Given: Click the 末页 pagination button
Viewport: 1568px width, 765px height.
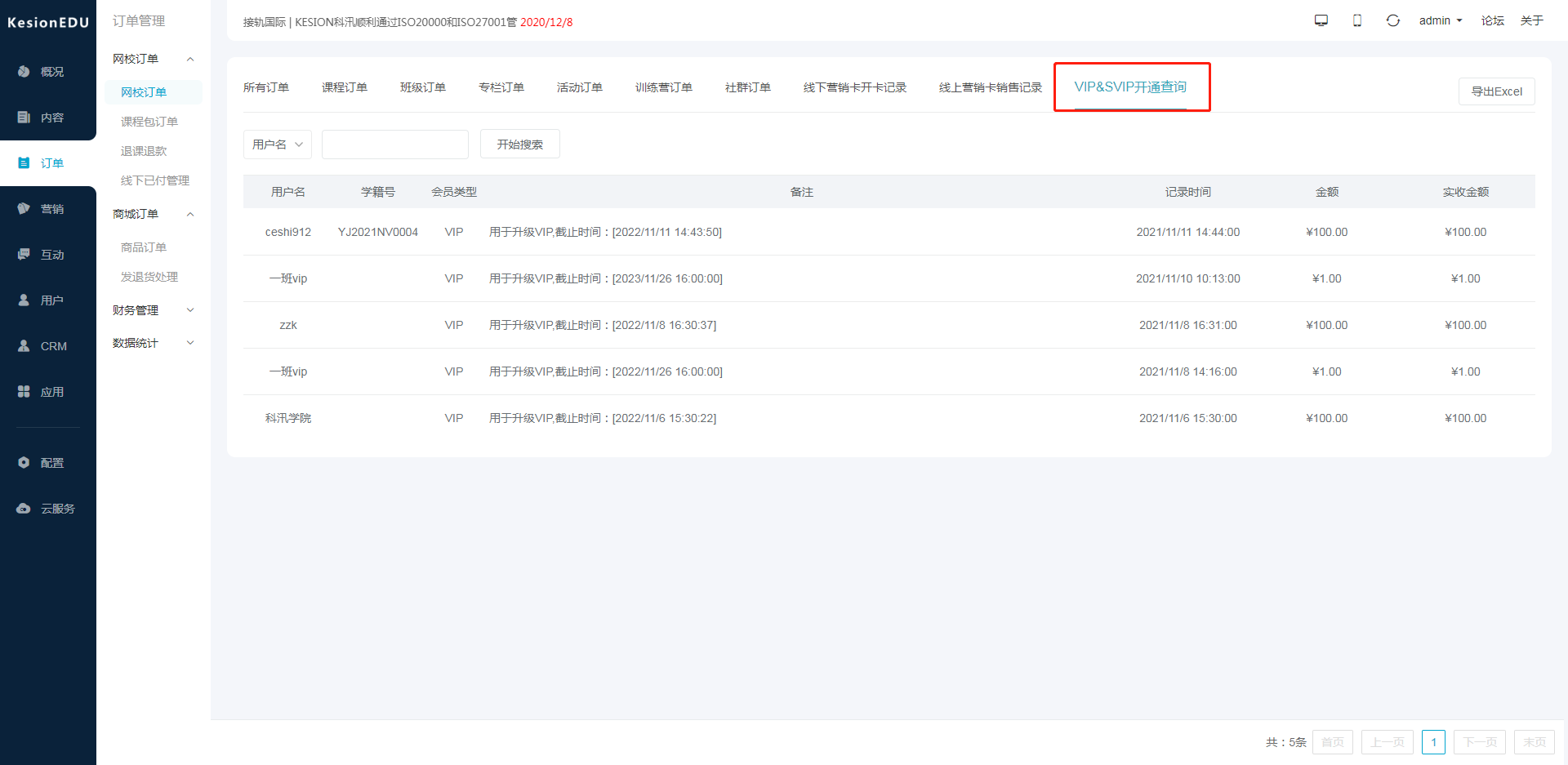Looking at the screenshot, I should coord(1535,742).
